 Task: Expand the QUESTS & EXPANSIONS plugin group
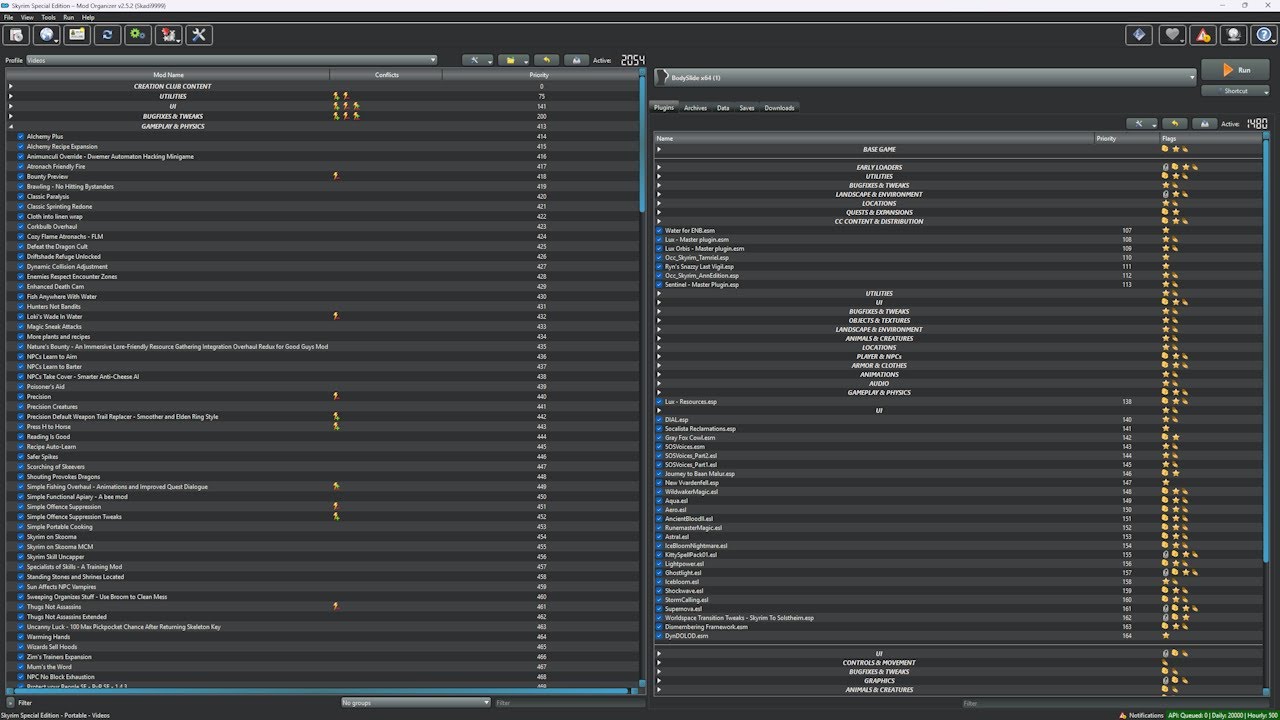659,212
